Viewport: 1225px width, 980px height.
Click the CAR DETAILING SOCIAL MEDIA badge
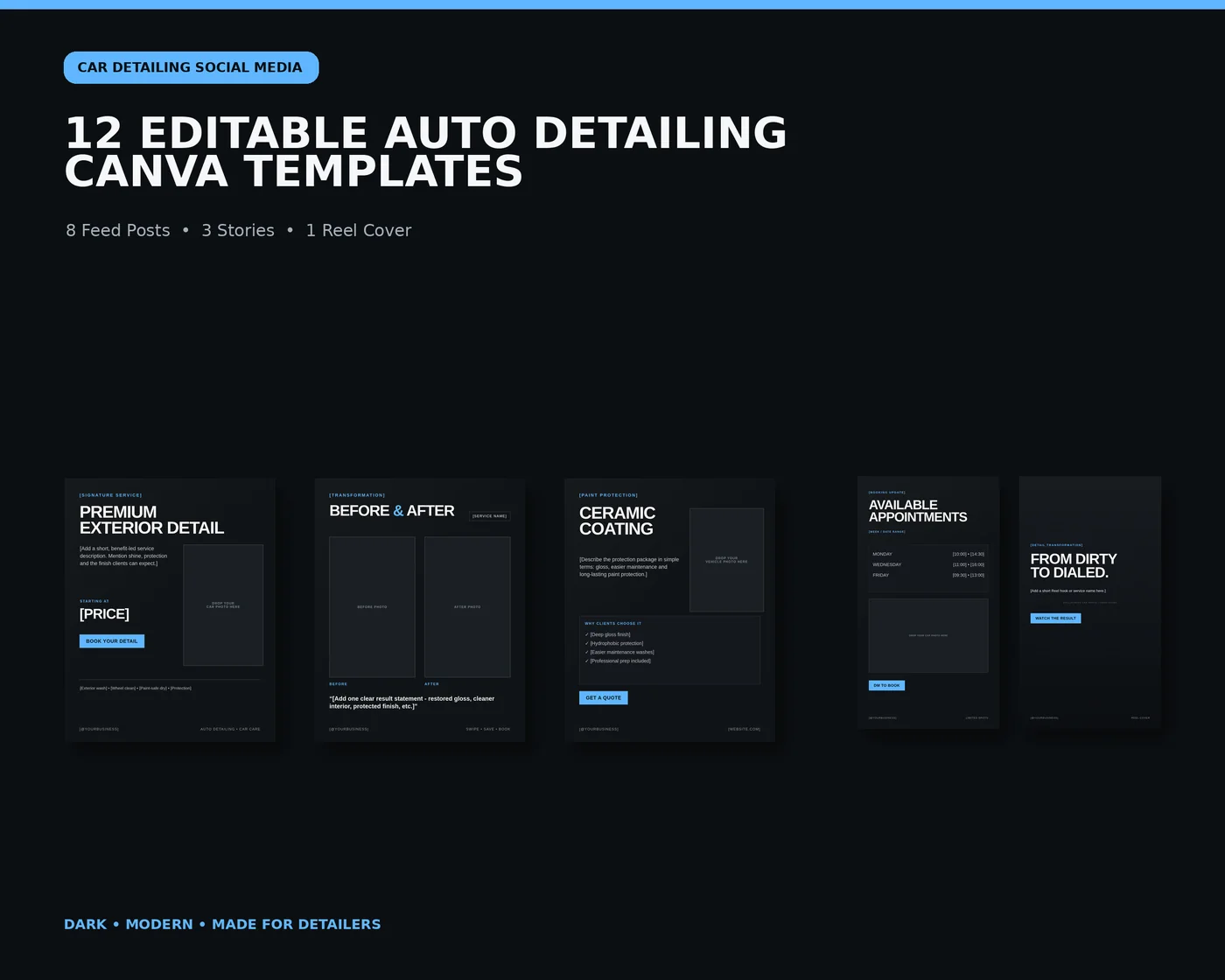pos(191,67)
